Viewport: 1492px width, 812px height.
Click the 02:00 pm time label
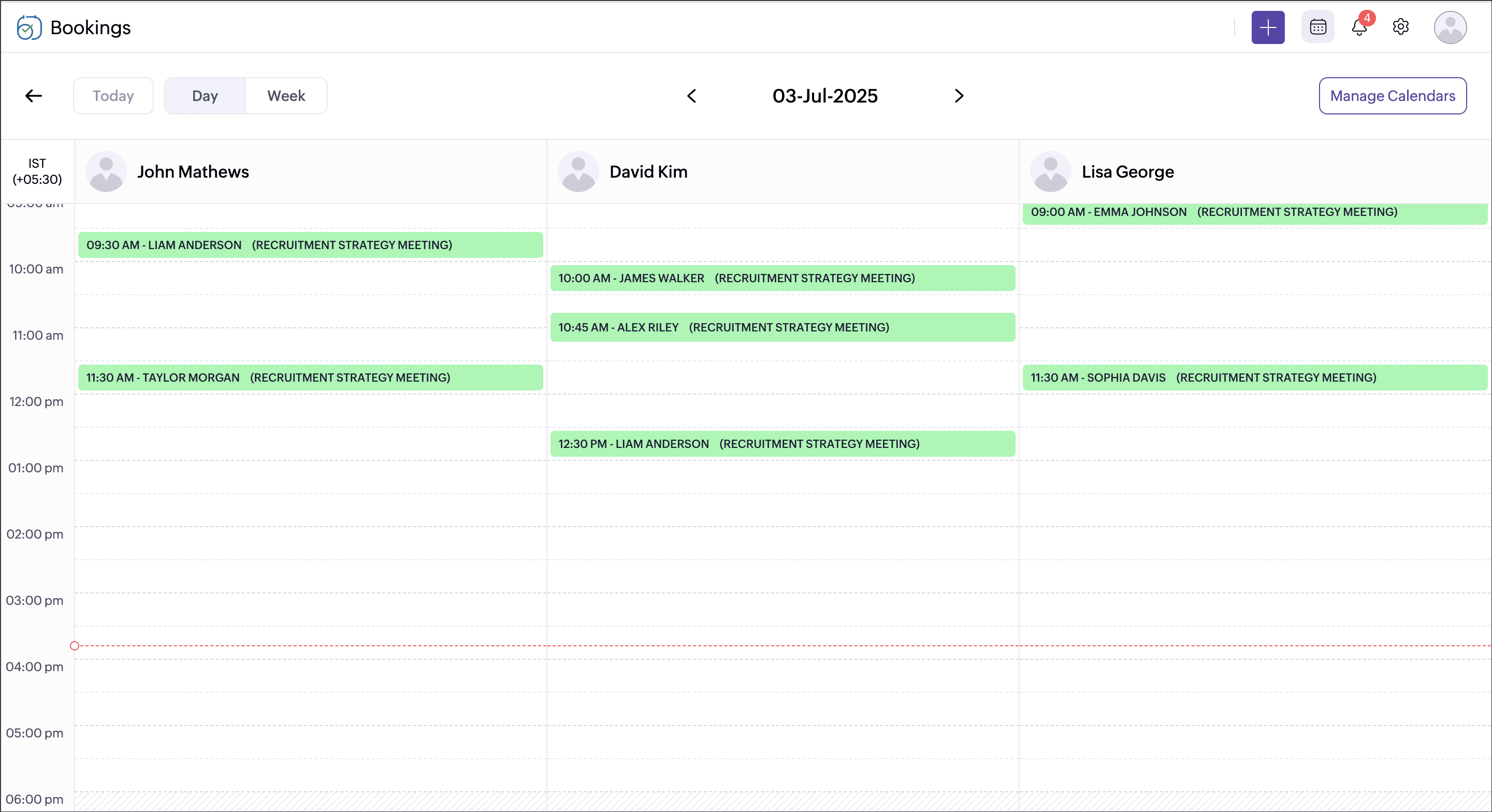coord(35,534)
